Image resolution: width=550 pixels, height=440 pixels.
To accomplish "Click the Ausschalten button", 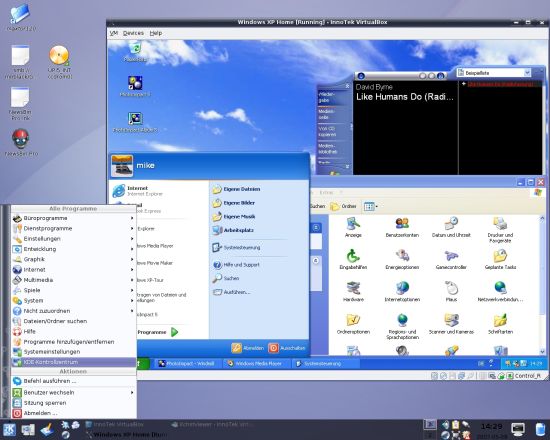I will [x=287, y=348].
